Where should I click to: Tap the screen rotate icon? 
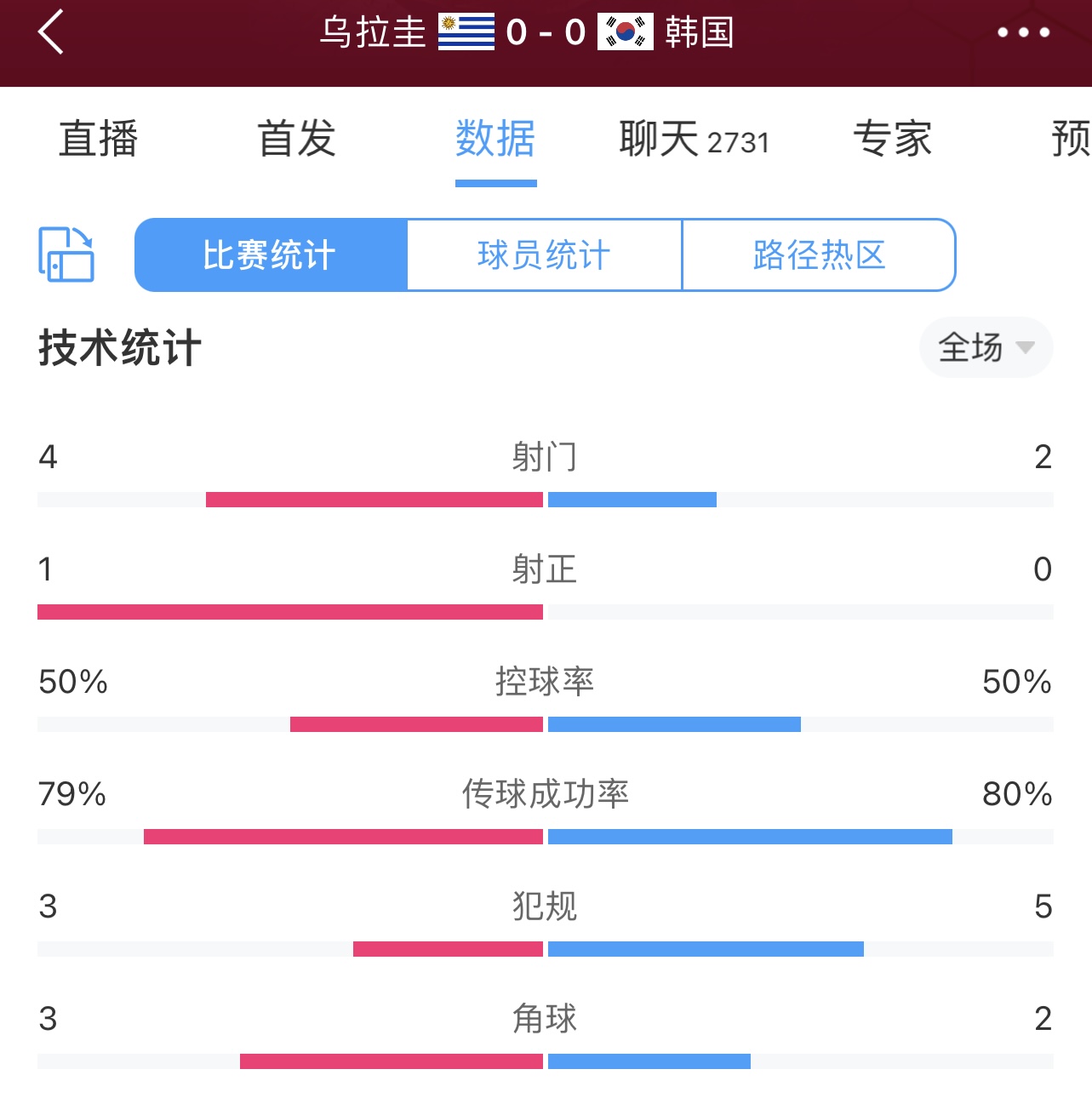[66, 254]
